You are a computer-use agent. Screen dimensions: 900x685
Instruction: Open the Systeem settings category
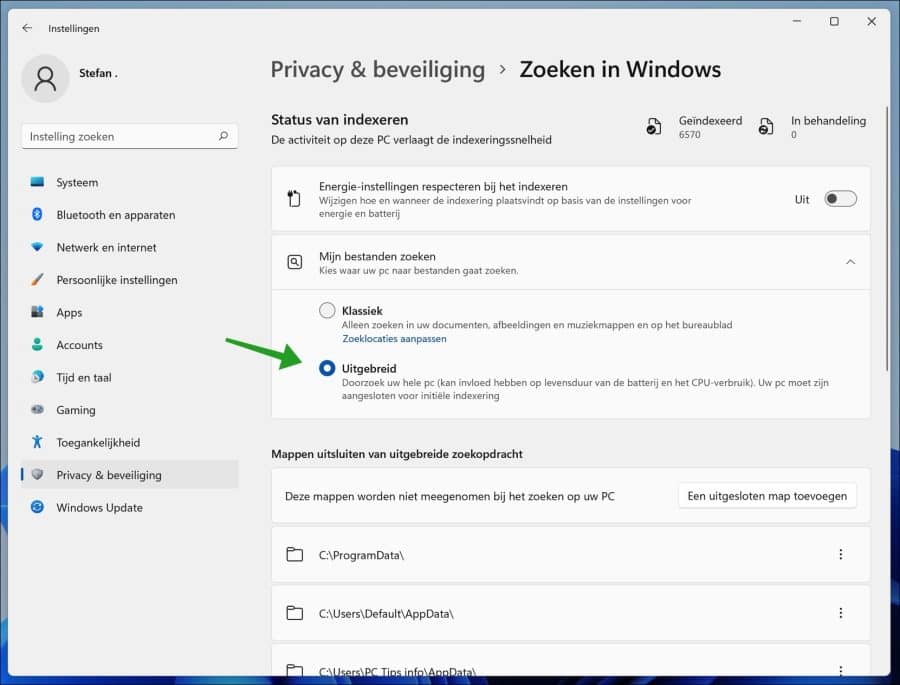pyautogui.click(x=129, y=182)
